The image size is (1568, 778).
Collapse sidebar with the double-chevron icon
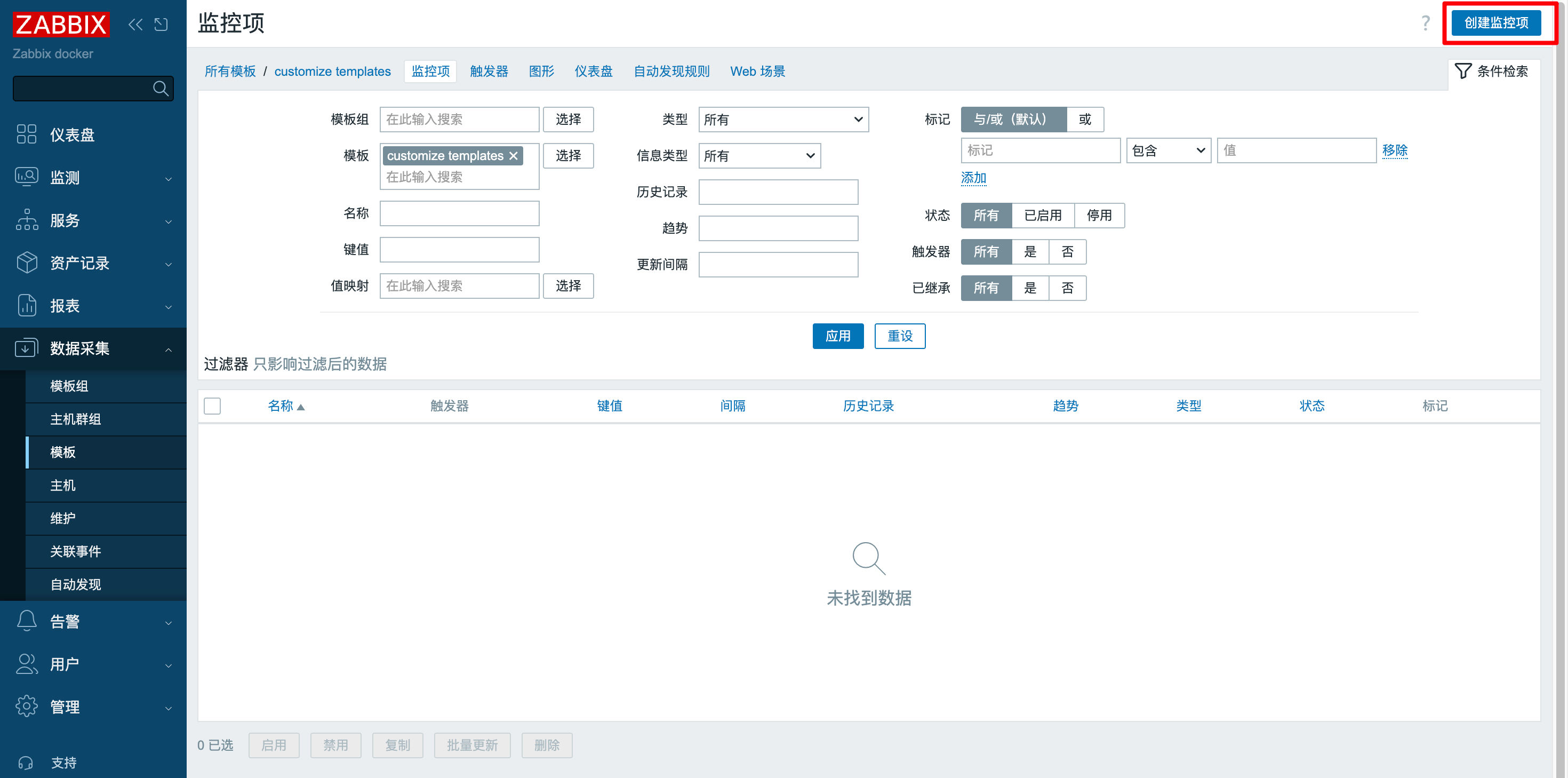(x=136, y=25)
